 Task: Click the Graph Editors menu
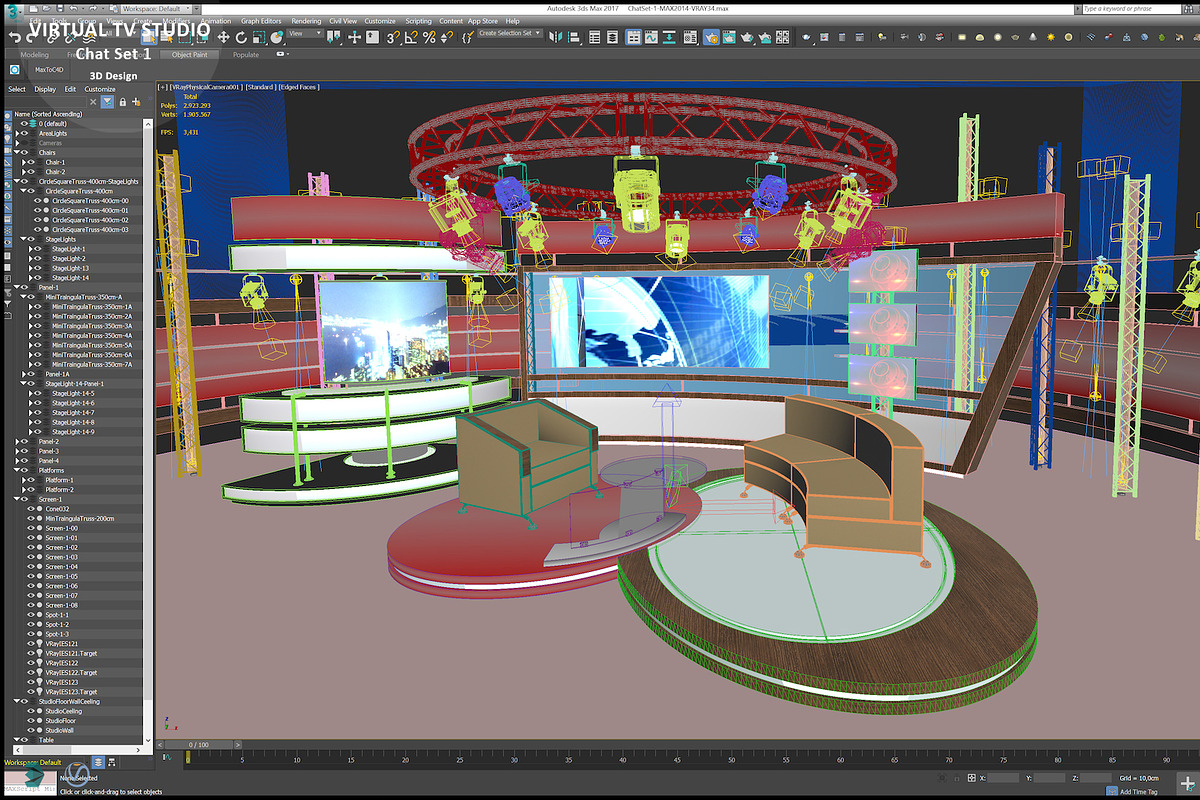coord(260,20)
